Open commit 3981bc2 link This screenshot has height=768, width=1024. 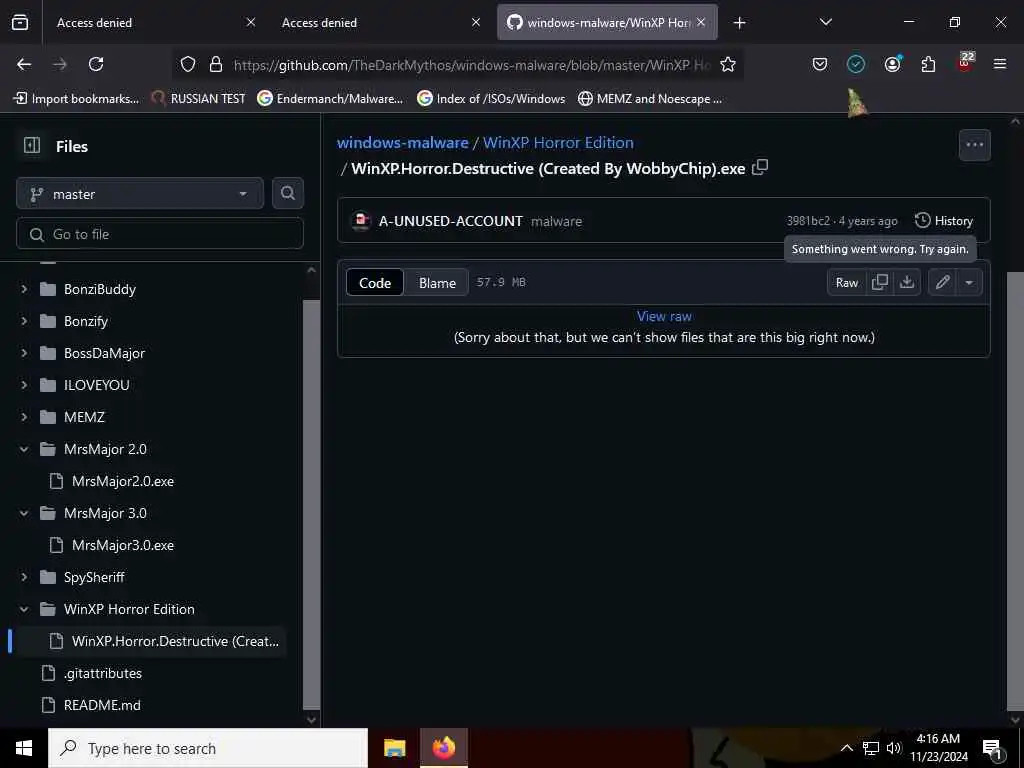tap(808, 221)
